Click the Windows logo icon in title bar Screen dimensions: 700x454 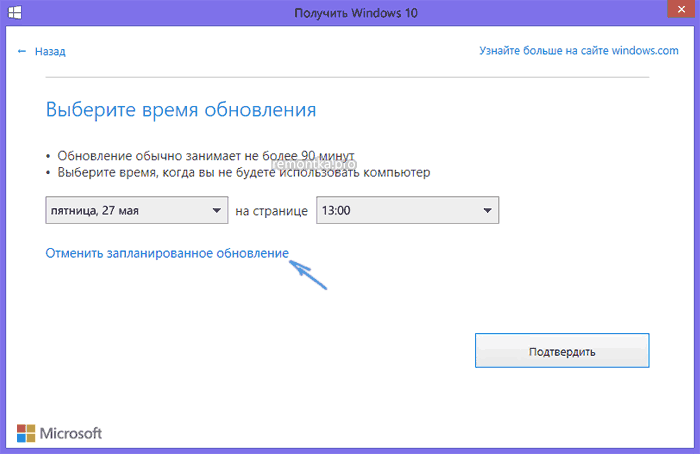click(x=15, y=12)
